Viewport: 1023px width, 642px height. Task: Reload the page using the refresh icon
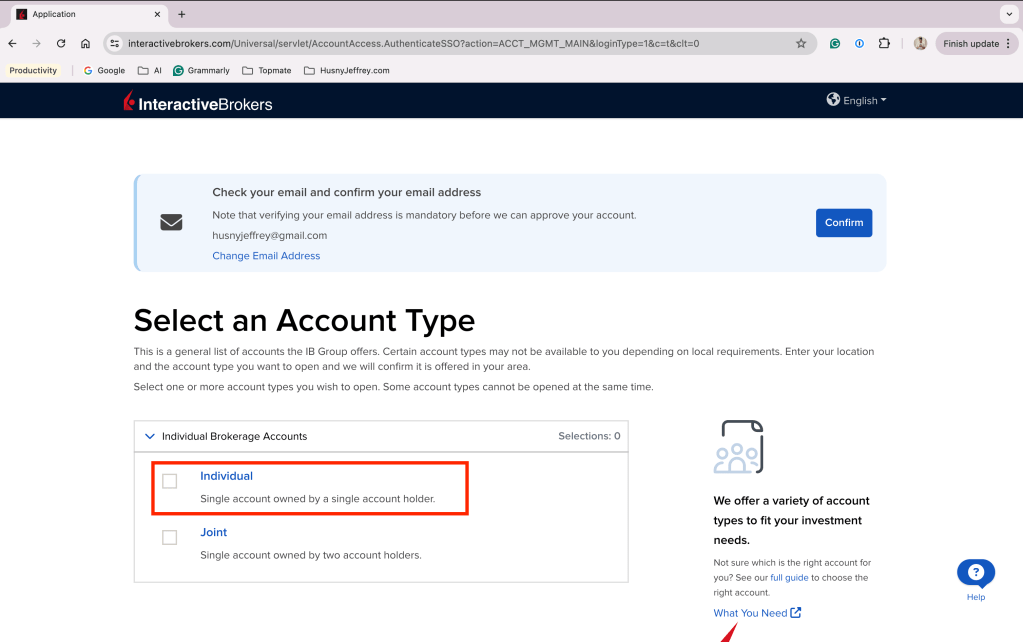click(x=61, y=44)
